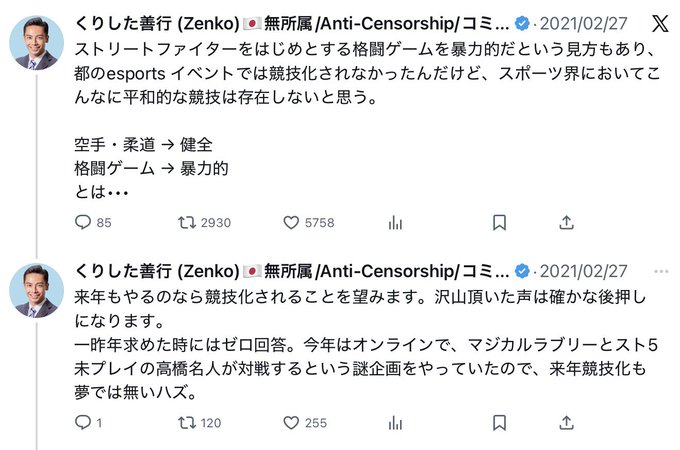Open the second tweet's 2021/02/27 timestamp

(583, 271)
